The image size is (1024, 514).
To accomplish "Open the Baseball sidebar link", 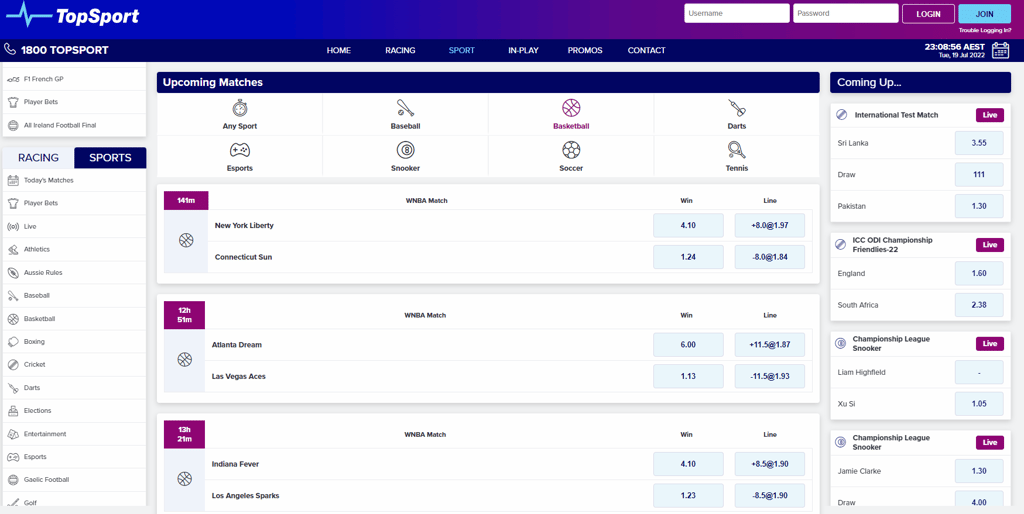I will 37,295.
